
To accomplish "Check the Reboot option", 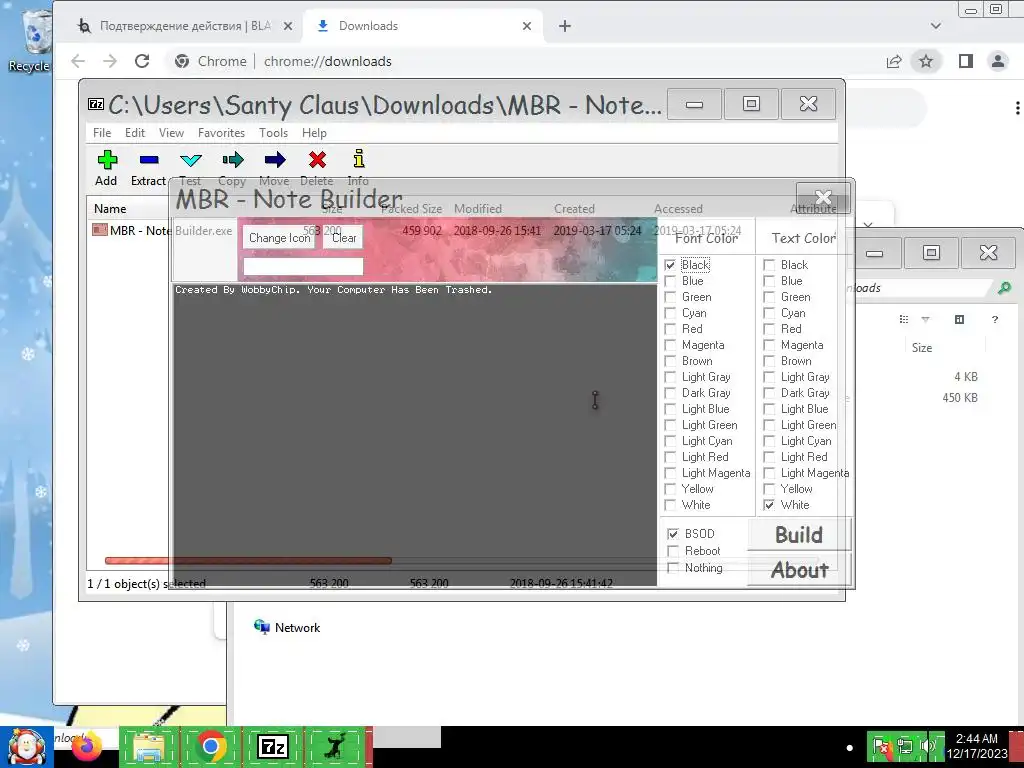I will coord(673,551).
